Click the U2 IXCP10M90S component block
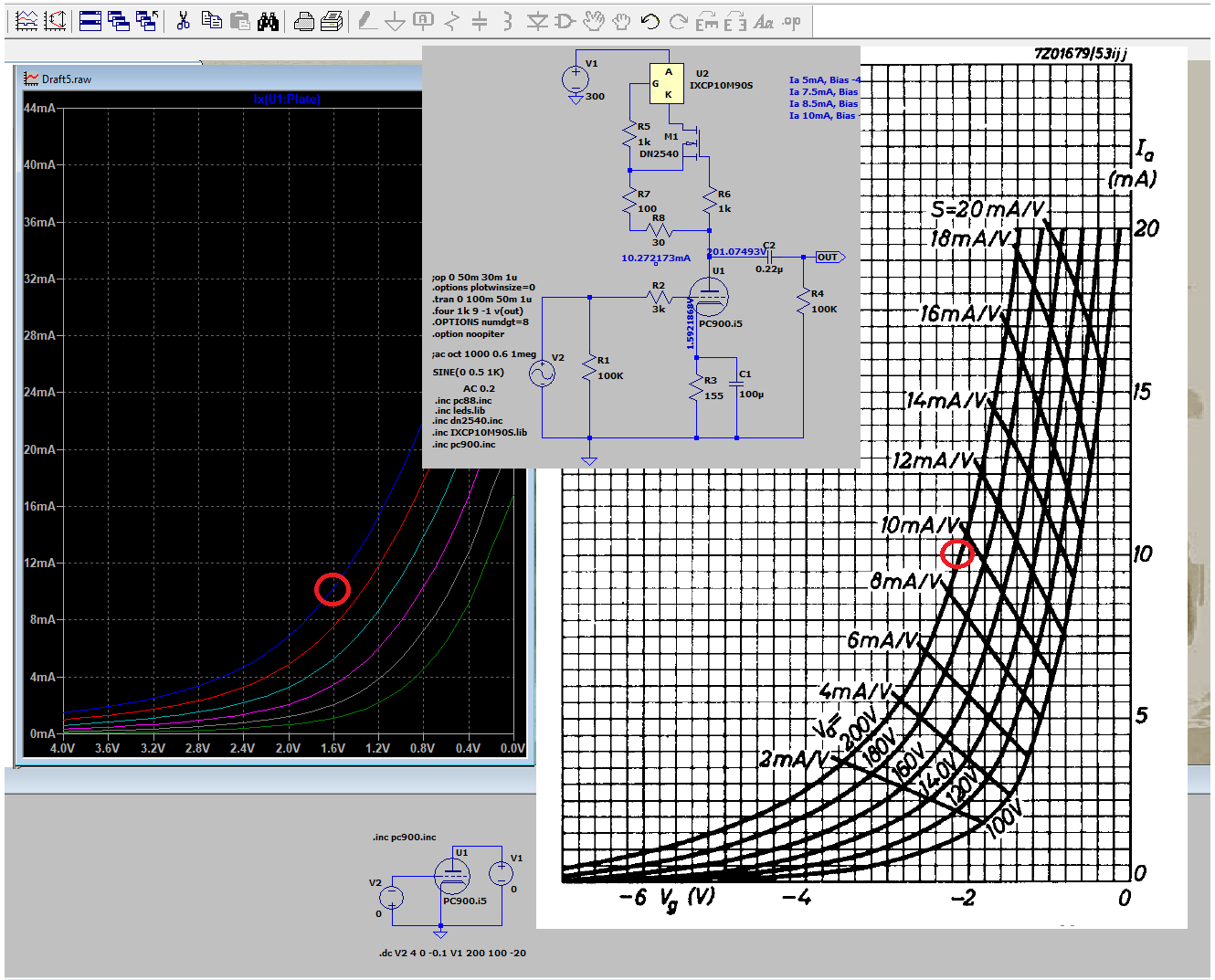1215x980 pixels. click(669, 83)
